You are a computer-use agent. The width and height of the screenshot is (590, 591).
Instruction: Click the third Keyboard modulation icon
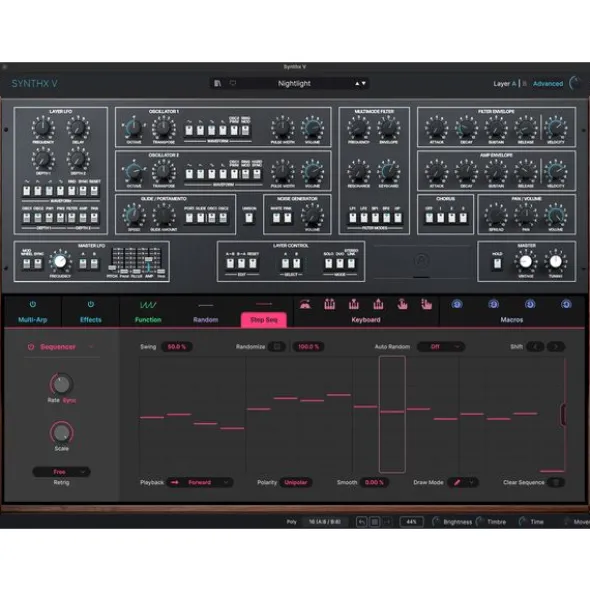point(354,305)
